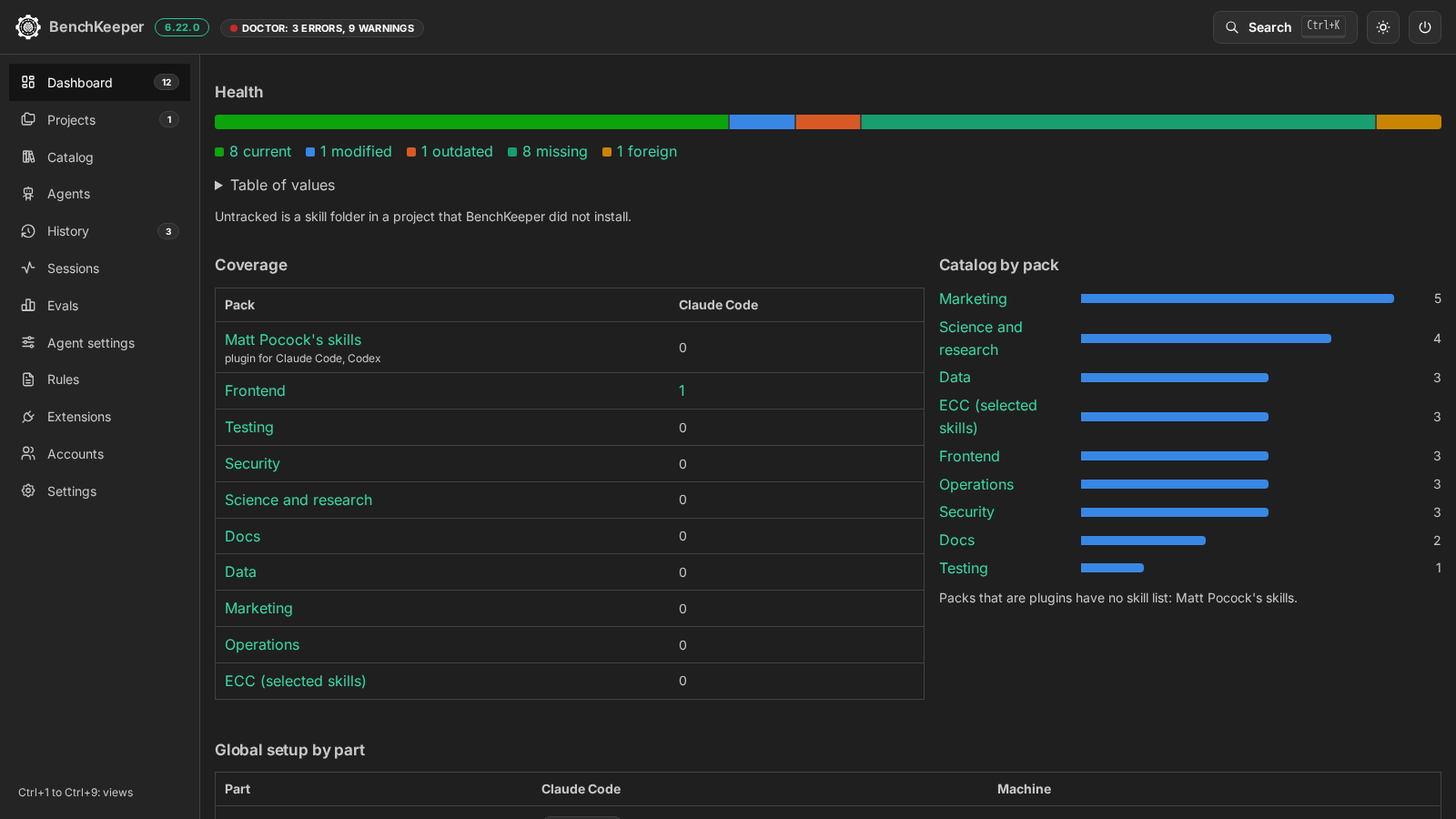The image size is (1456, 819).
Task: Click the Operations link in Catalog by pack
Action: (976, 484)
